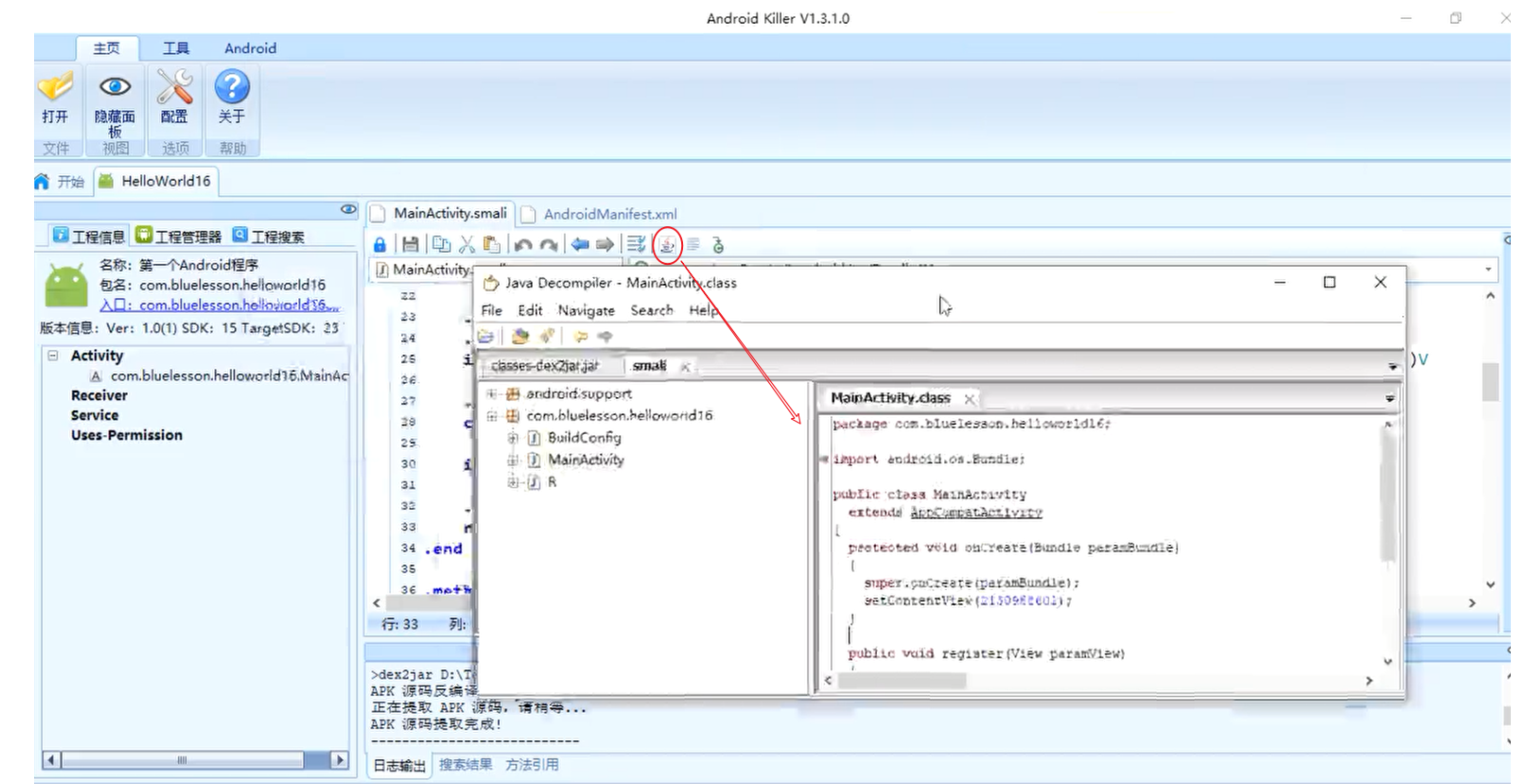Click the copy icon in editor toolbar
This screenshot has width=1525, height=784.
pyautogui.click(x=441, y=245)
